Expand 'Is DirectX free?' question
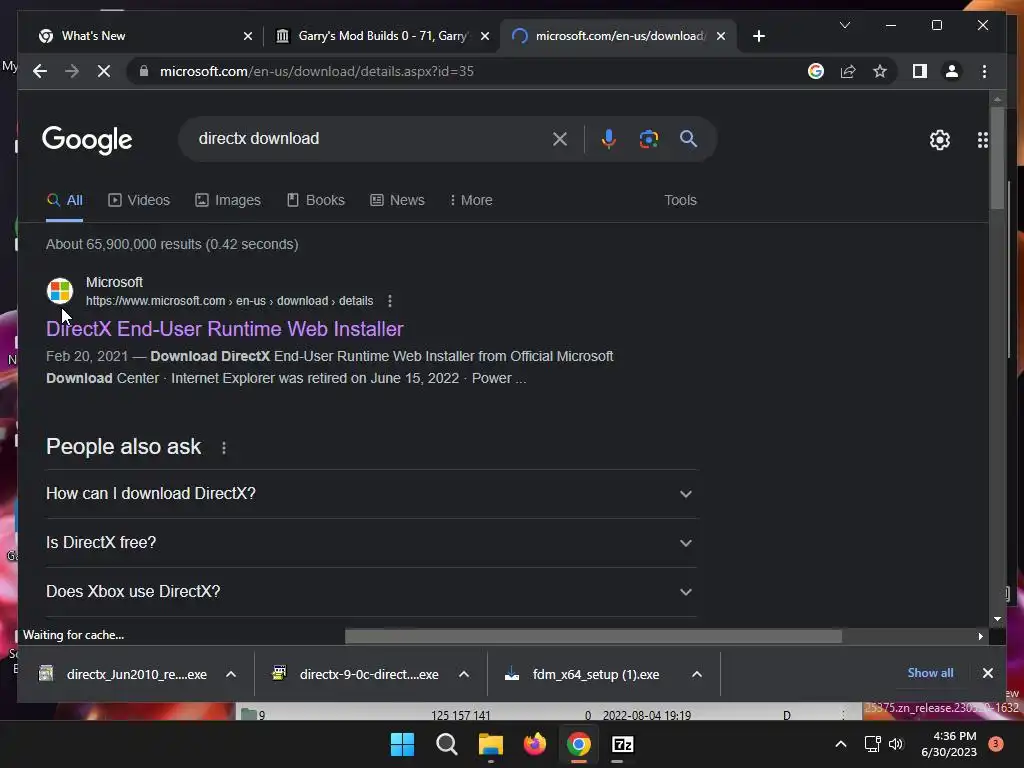 point(372,543)
